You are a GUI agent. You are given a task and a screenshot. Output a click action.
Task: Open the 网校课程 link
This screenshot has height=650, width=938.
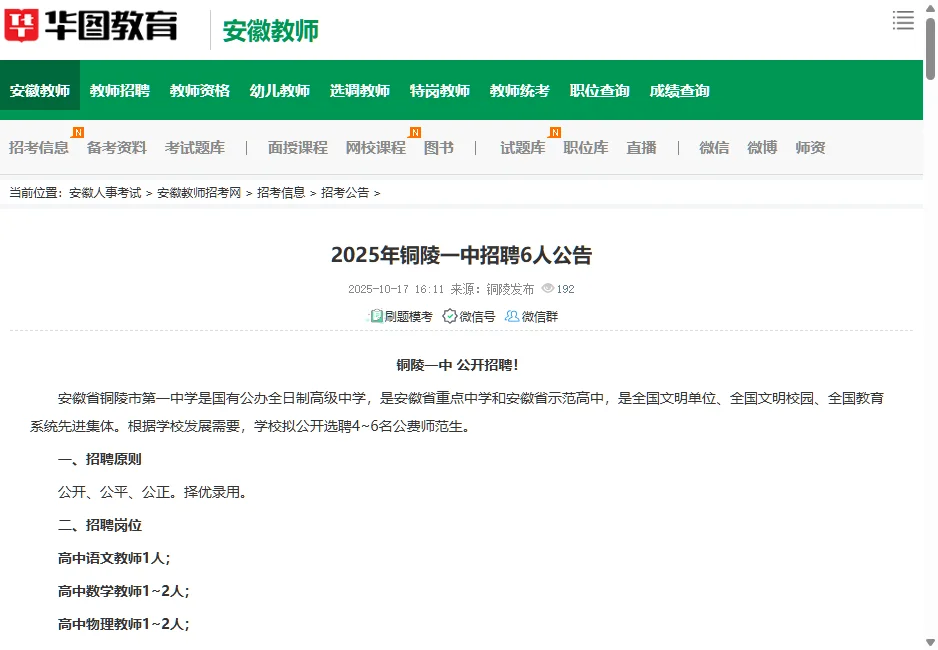click(374, 147)
